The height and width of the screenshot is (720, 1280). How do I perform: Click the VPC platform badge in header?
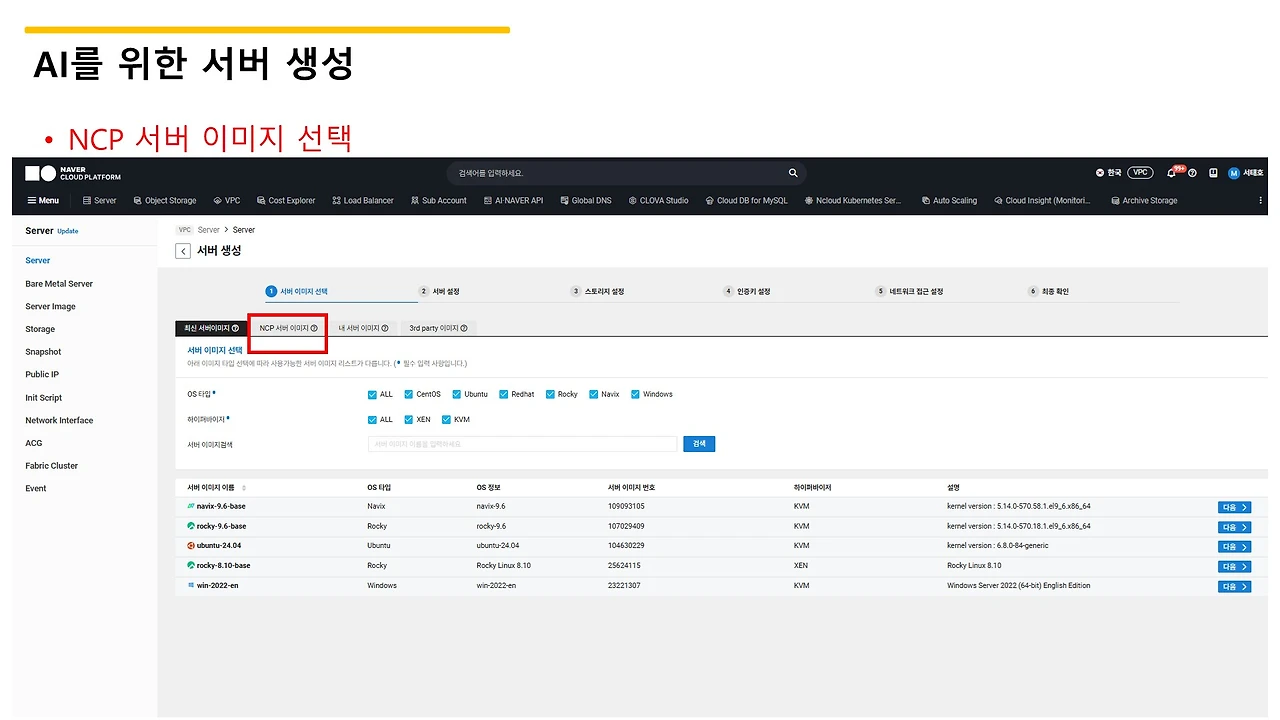click(x=1140, y=173)
